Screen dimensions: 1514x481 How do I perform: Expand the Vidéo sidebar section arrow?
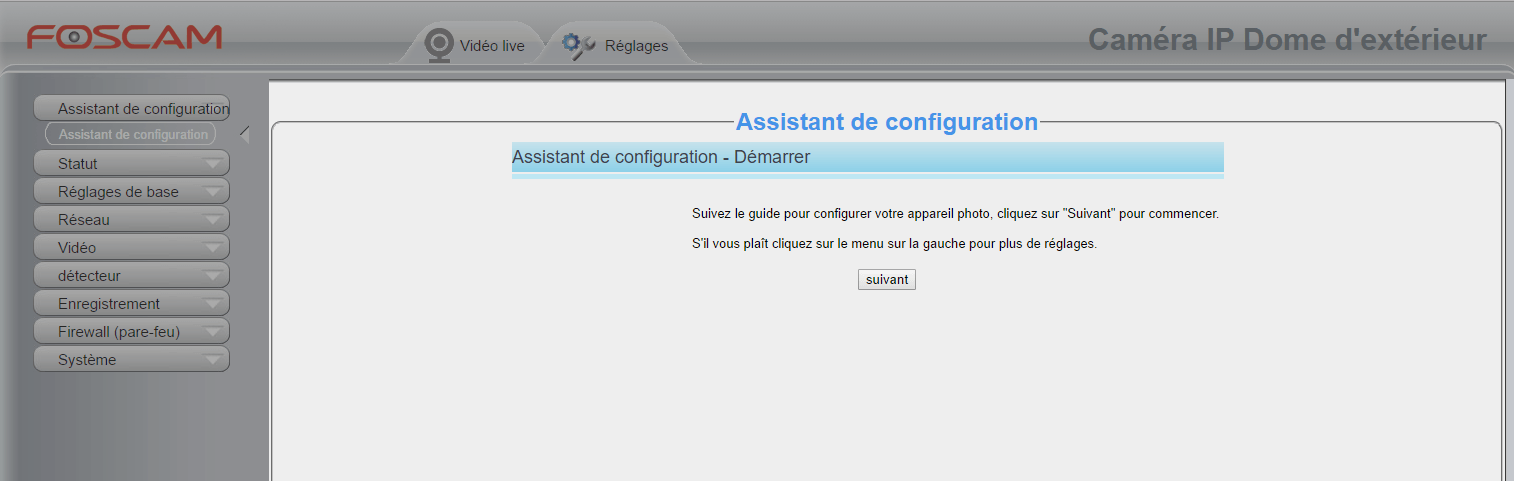pyautogui.click(x=212, y=248)
